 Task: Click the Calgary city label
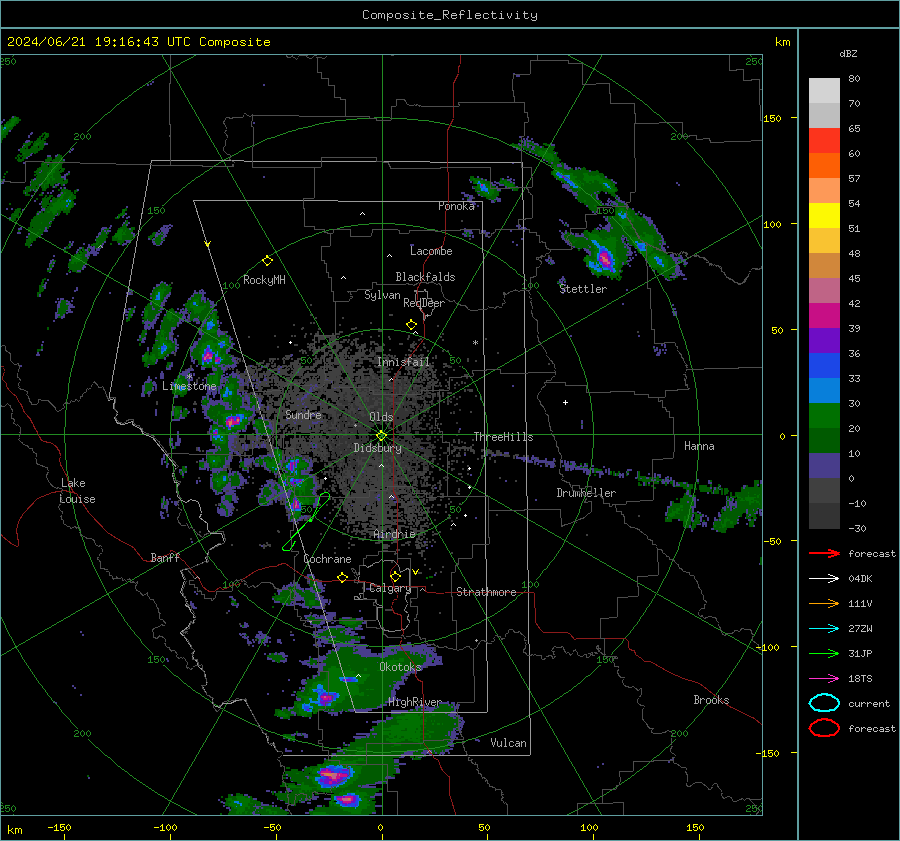point(390,588)
